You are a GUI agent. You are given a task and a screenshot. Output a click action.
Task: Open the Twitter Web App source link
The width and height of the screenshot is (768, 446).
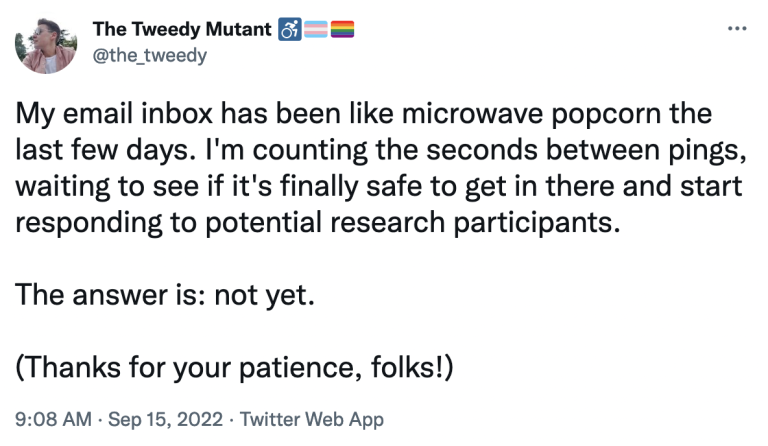[x=312, y=420]
